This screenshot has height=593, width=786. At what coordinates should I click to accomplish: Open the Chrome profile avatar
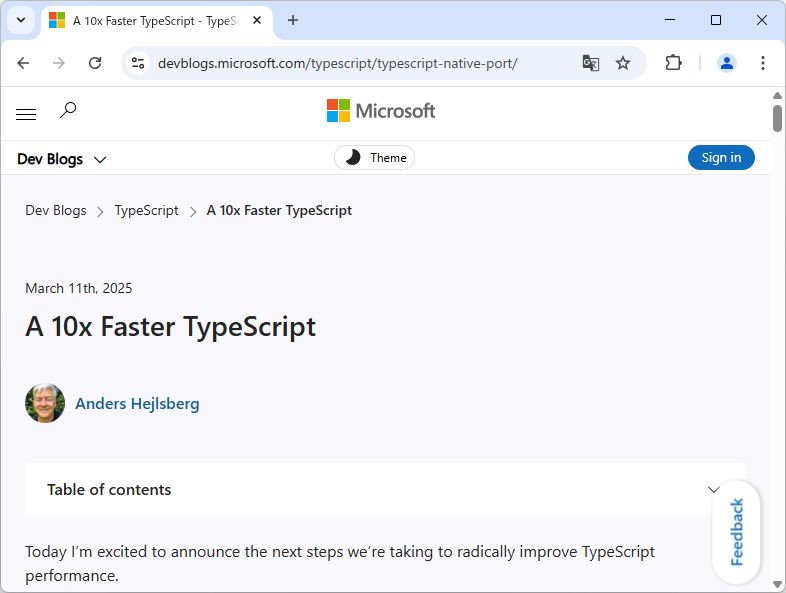coord(727,63)
